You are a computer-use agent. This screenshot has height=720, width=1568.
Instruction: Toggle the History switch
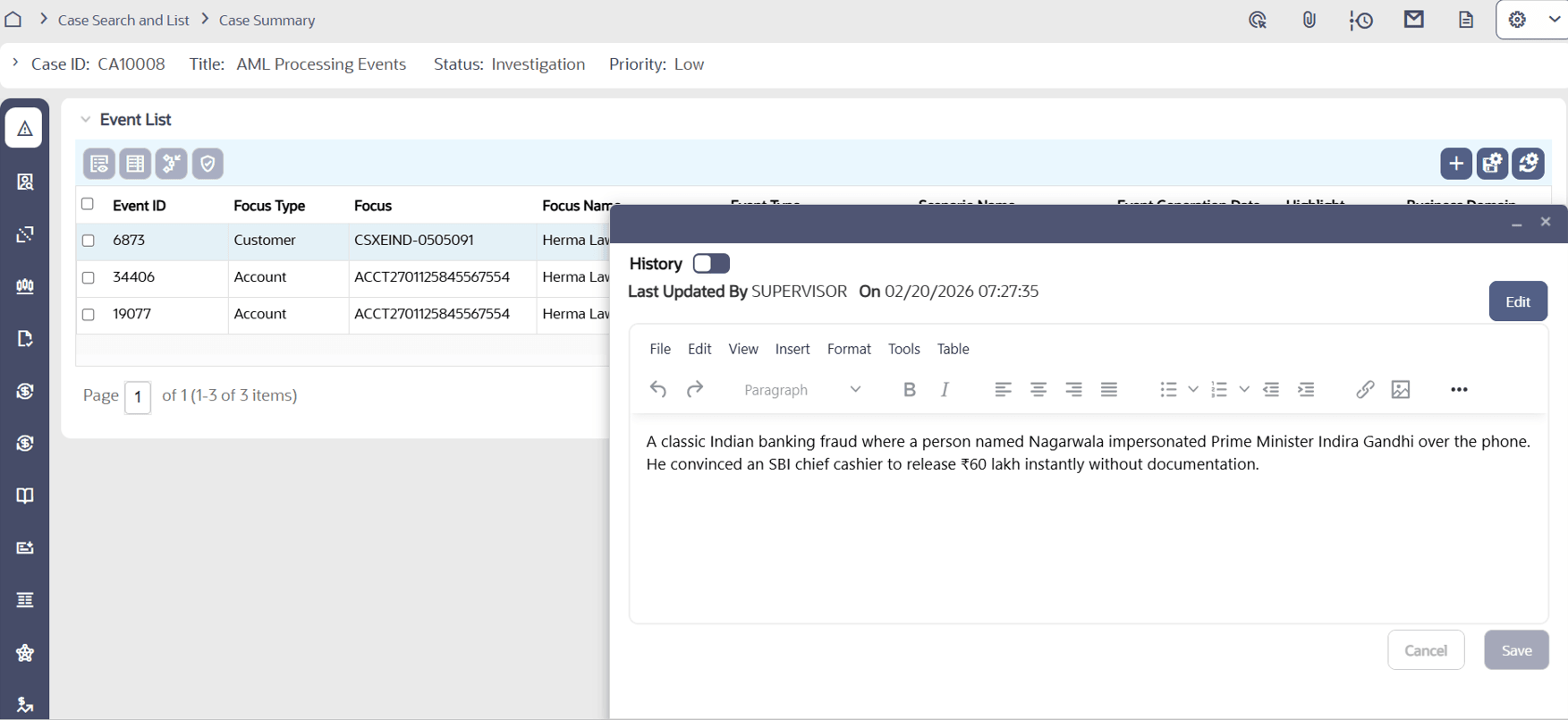712,264
